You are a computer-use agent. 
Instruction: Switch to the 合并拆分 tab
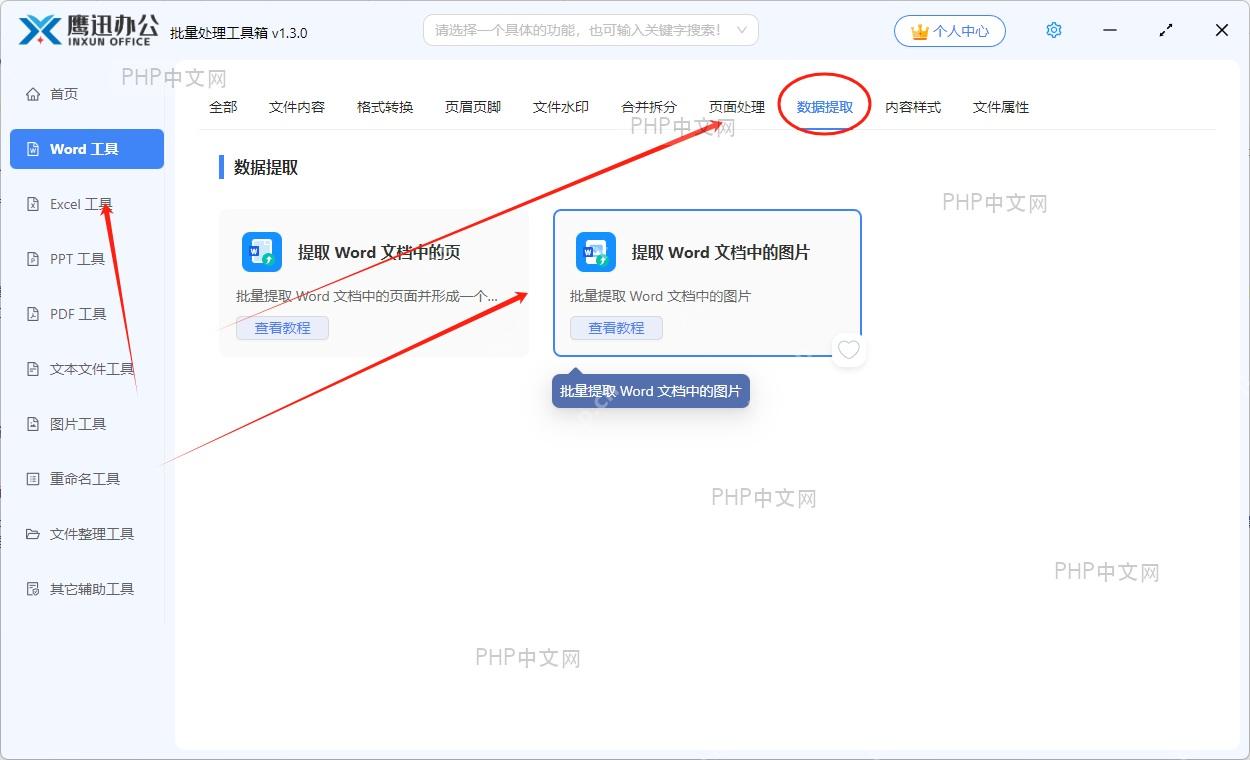pos(649,107)
